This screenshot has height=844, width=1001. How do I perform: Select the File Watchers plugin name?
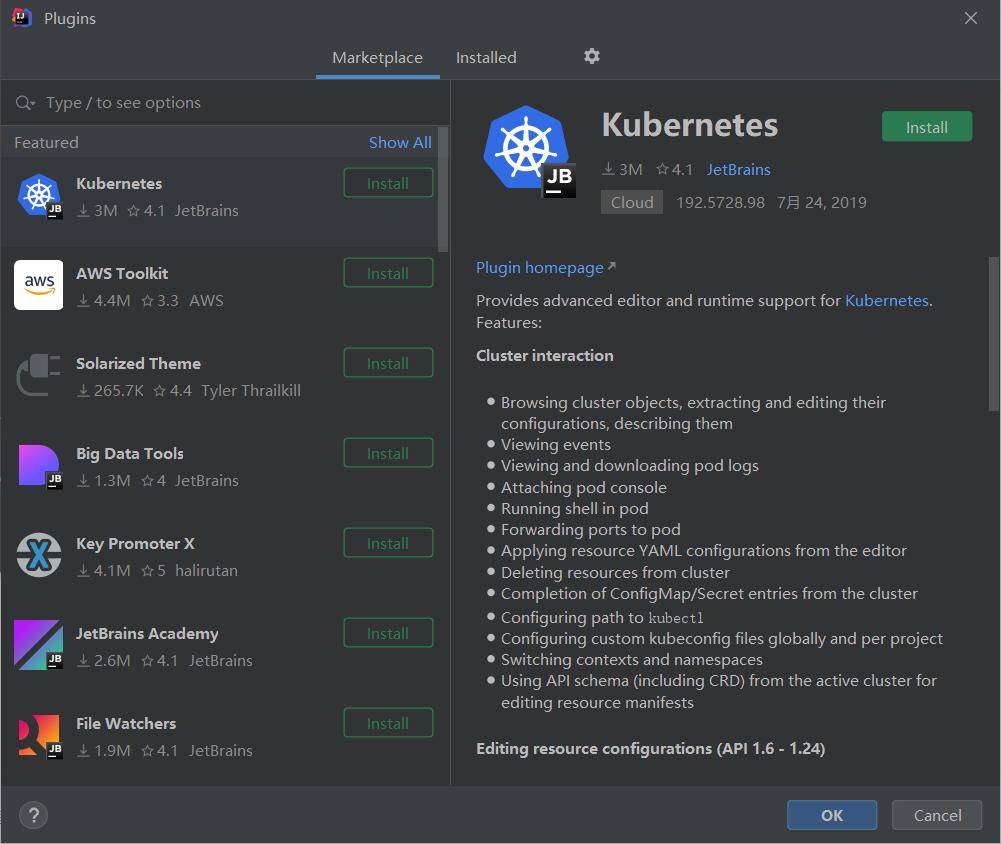point(126,724)
